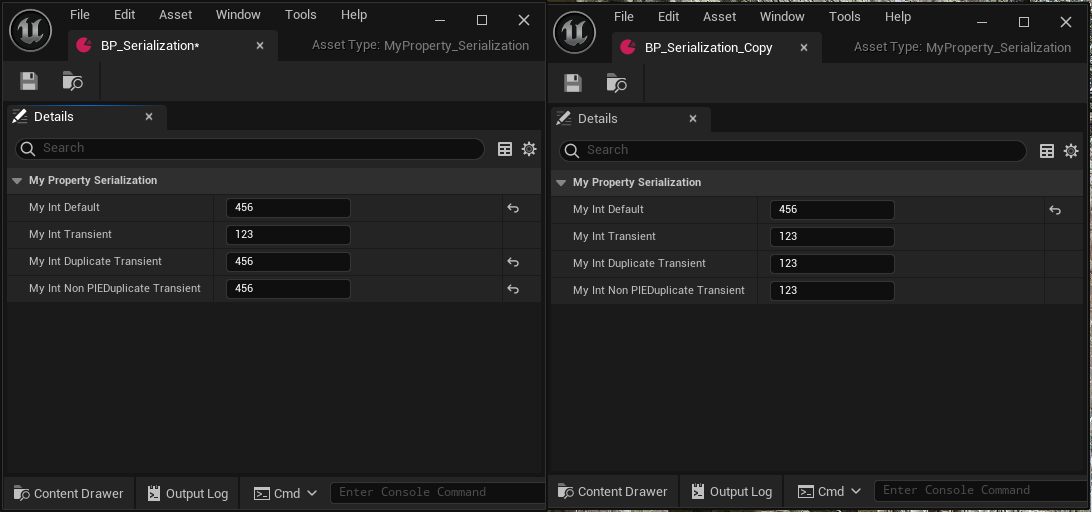The image size is (1092, 512).
Task: Open details settings gear in the left window
Action: (529, 149)
